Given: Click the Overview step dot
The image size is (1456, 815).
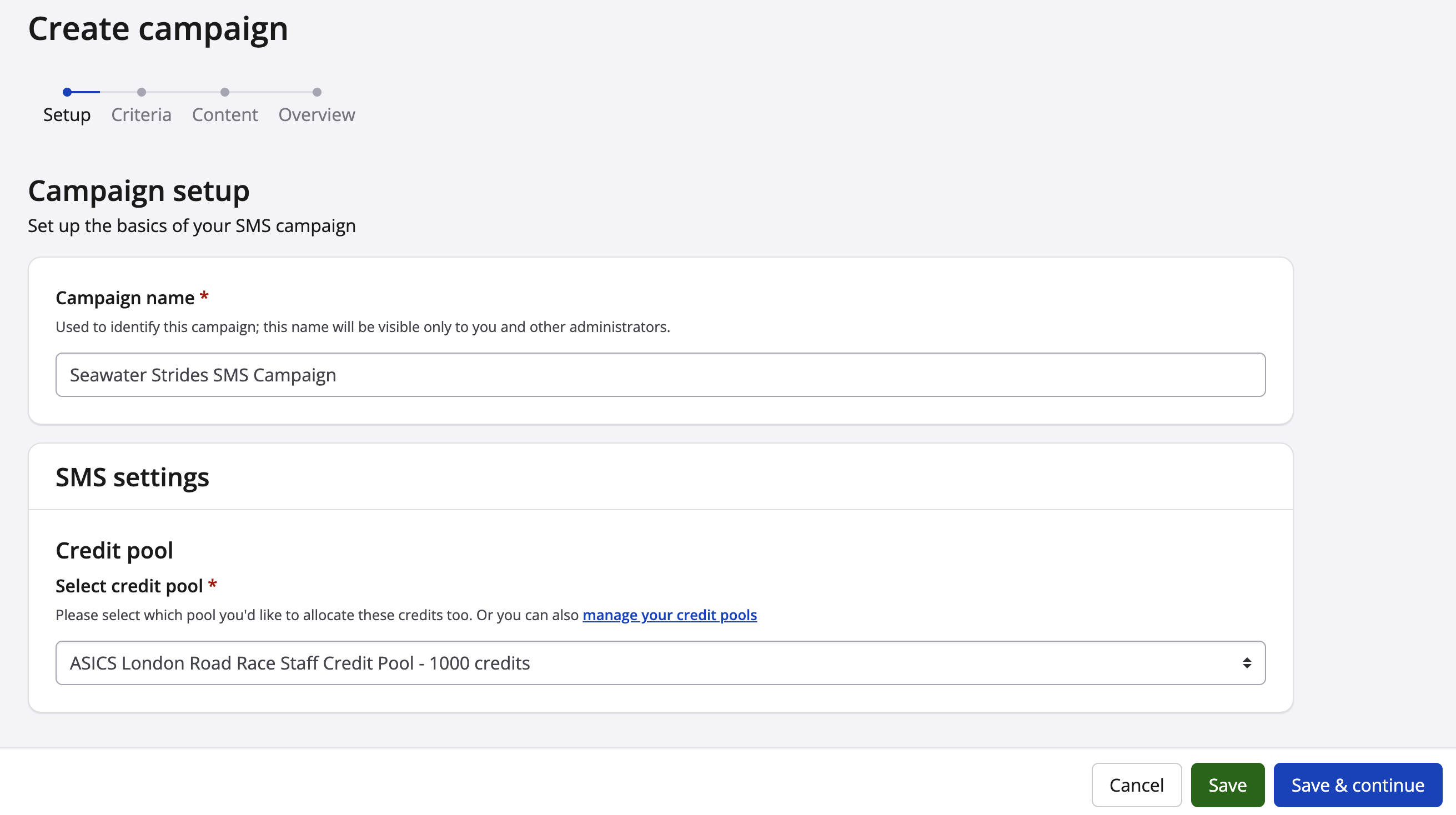Looking at the screenshot, I should pyautogui.click(x=317, y=92).
